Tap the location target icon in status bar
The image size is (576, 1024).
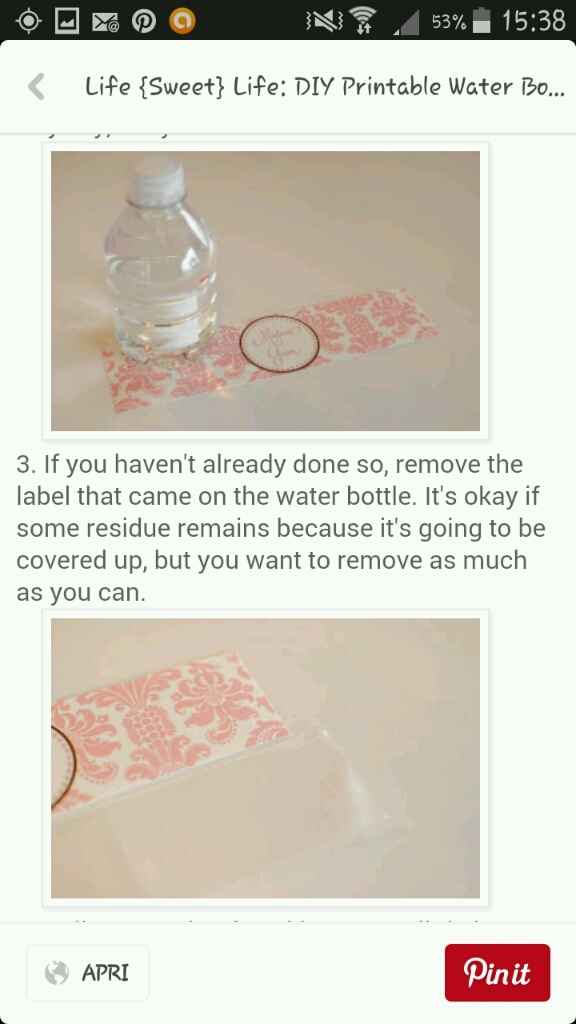click(28, 22)
